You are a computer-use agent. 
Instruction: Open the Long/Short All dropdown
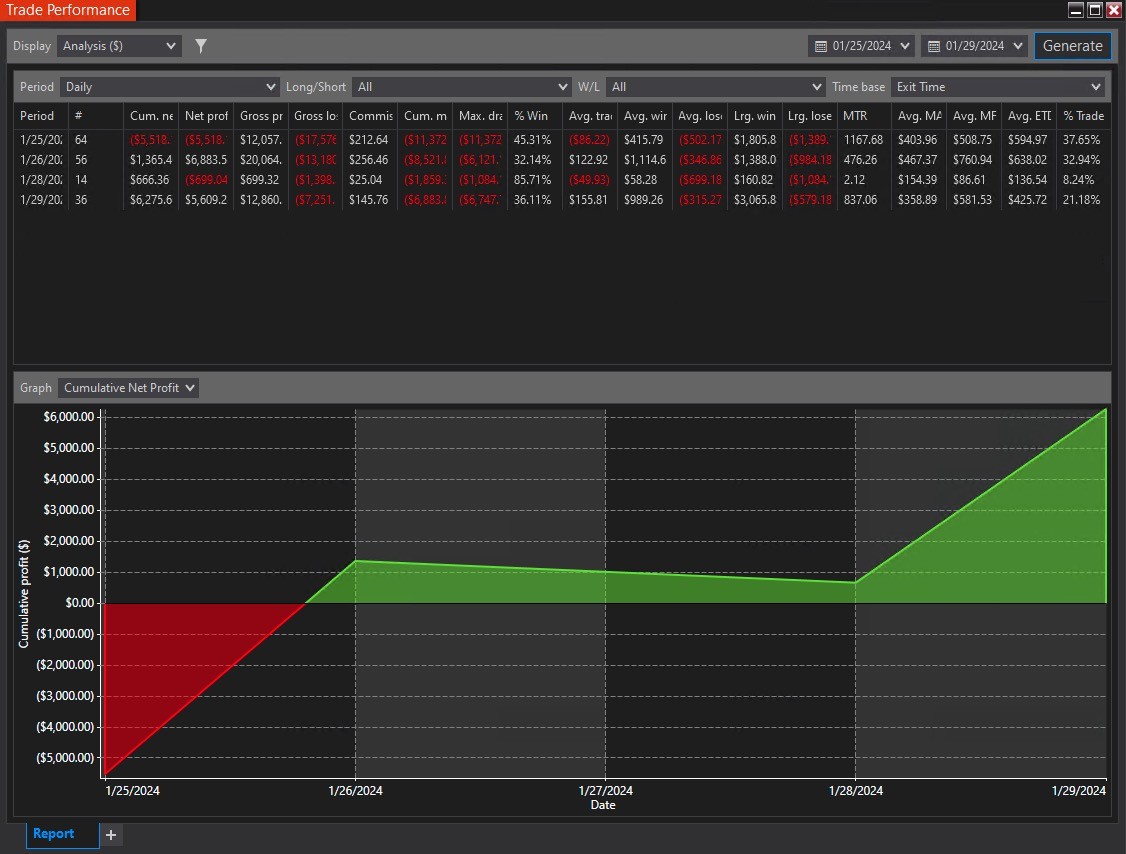point(462,87)
